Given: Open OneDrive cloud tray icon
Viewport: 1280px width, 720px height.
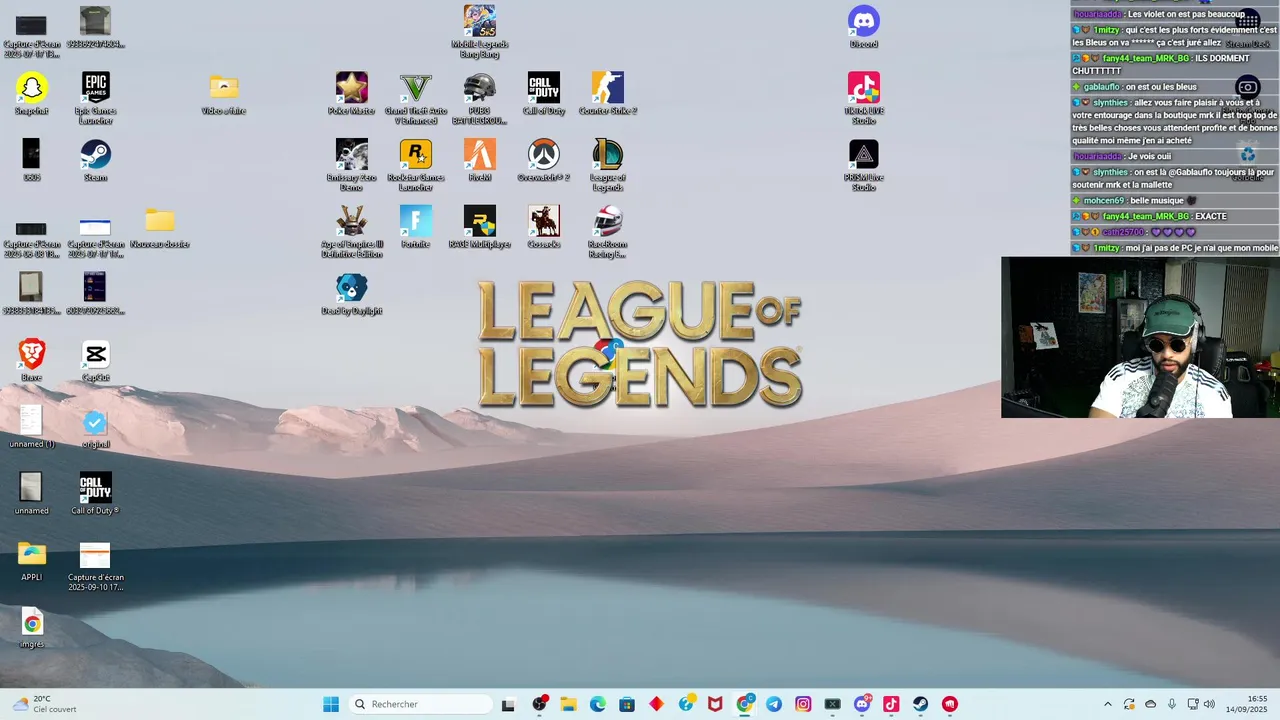Looking at the screenshot, I should 1150,704.
